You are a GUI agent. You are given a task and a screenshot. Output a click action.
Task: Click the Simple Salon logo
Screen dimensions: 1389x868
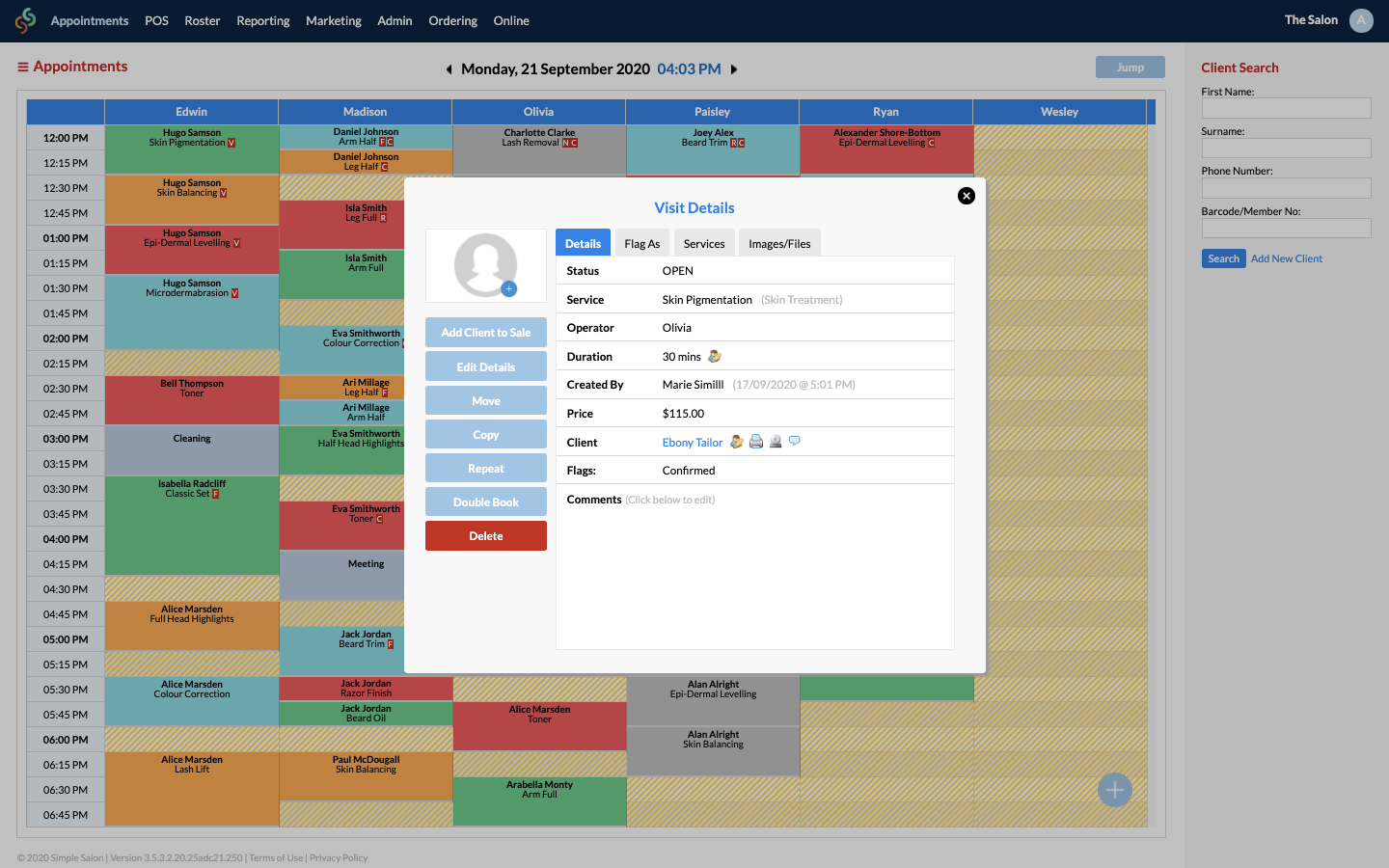(25, 20)
